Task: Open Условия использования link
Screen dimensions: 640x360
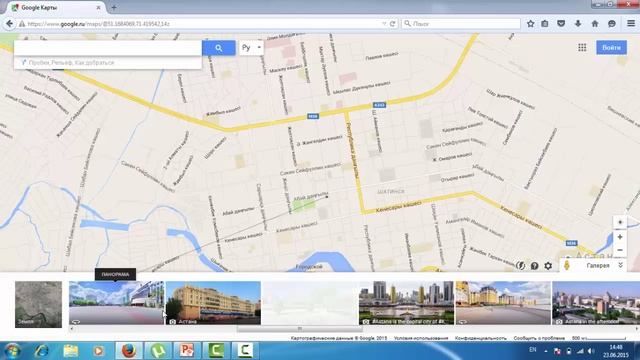Action: pyautogui.click(x=421, y=338)
